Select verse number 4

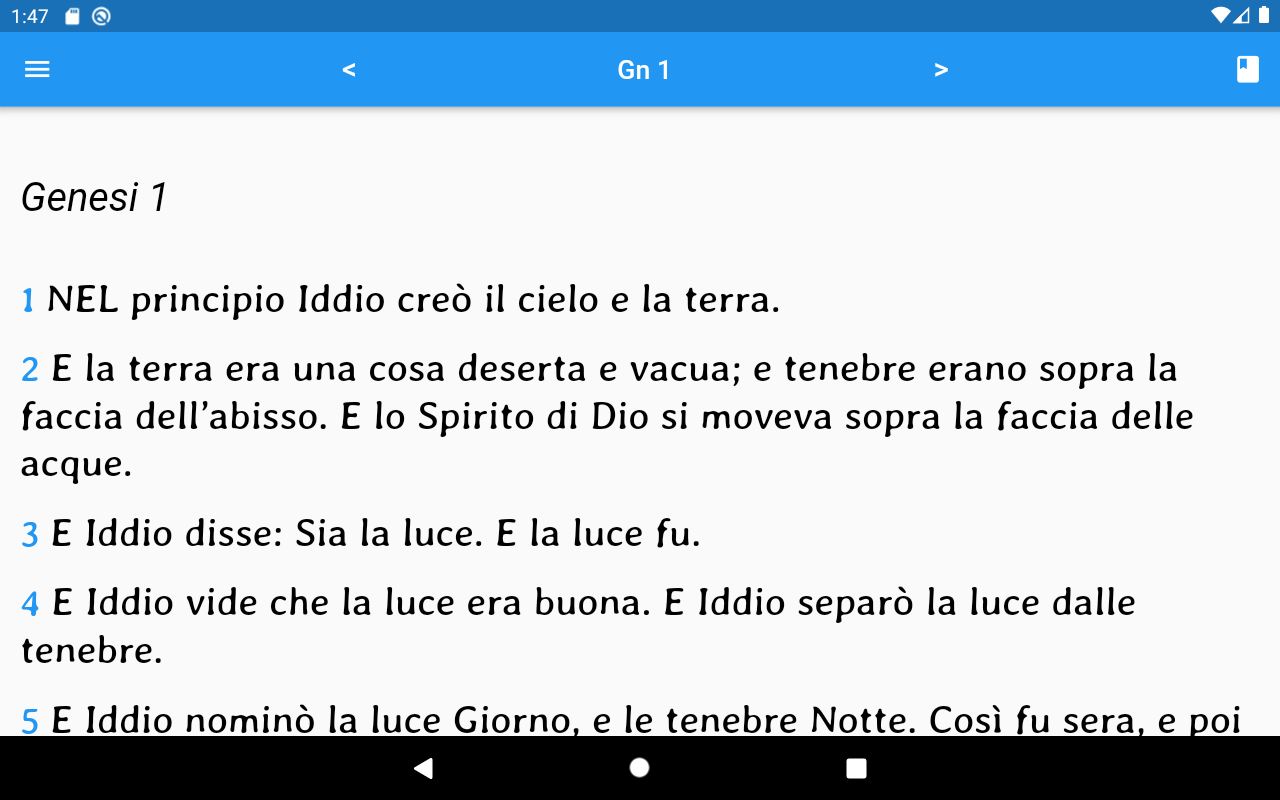30,604
